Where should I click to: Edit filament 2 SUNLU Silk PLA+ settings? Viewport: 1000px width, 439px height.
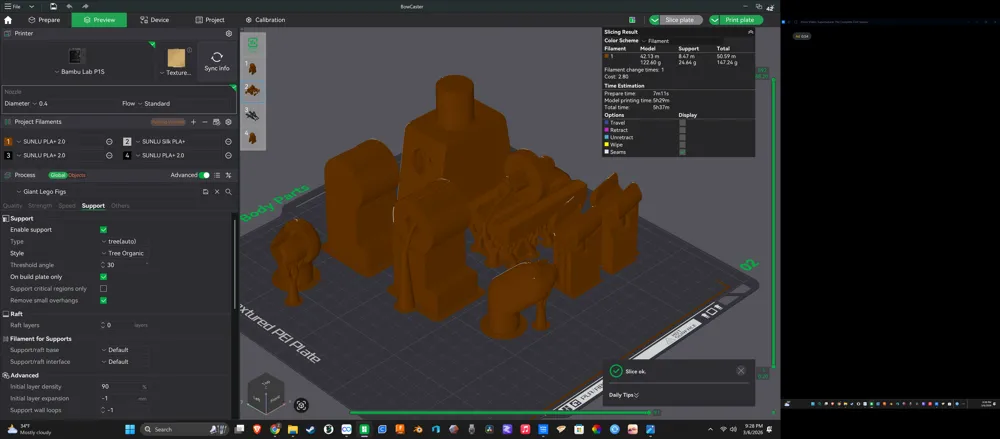coord(228,142)
